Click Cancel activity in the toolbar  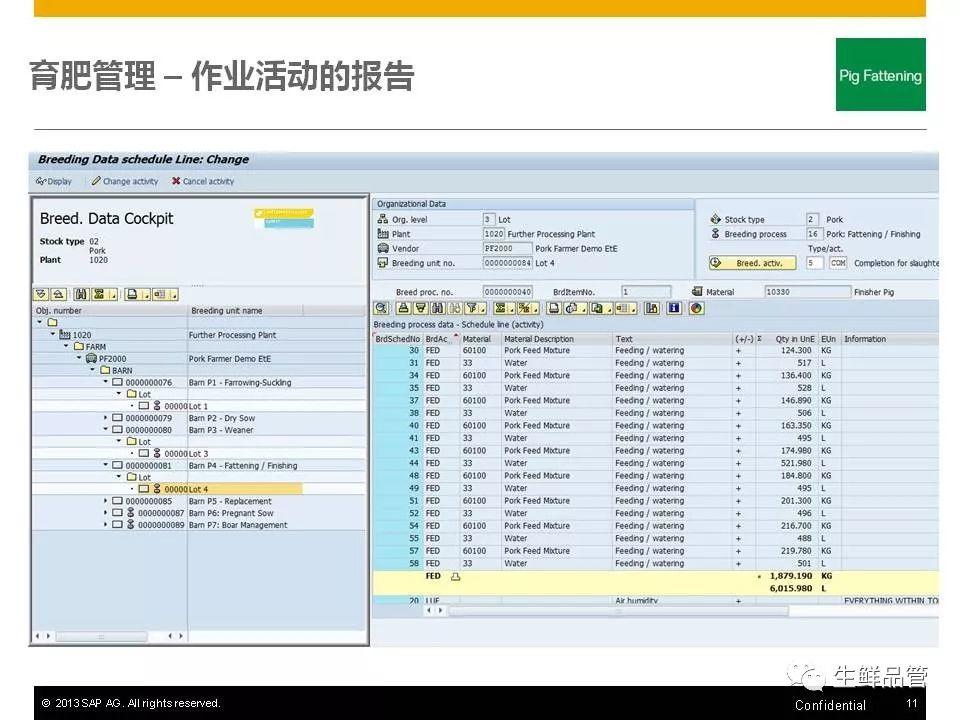click(x=202, y=182)
